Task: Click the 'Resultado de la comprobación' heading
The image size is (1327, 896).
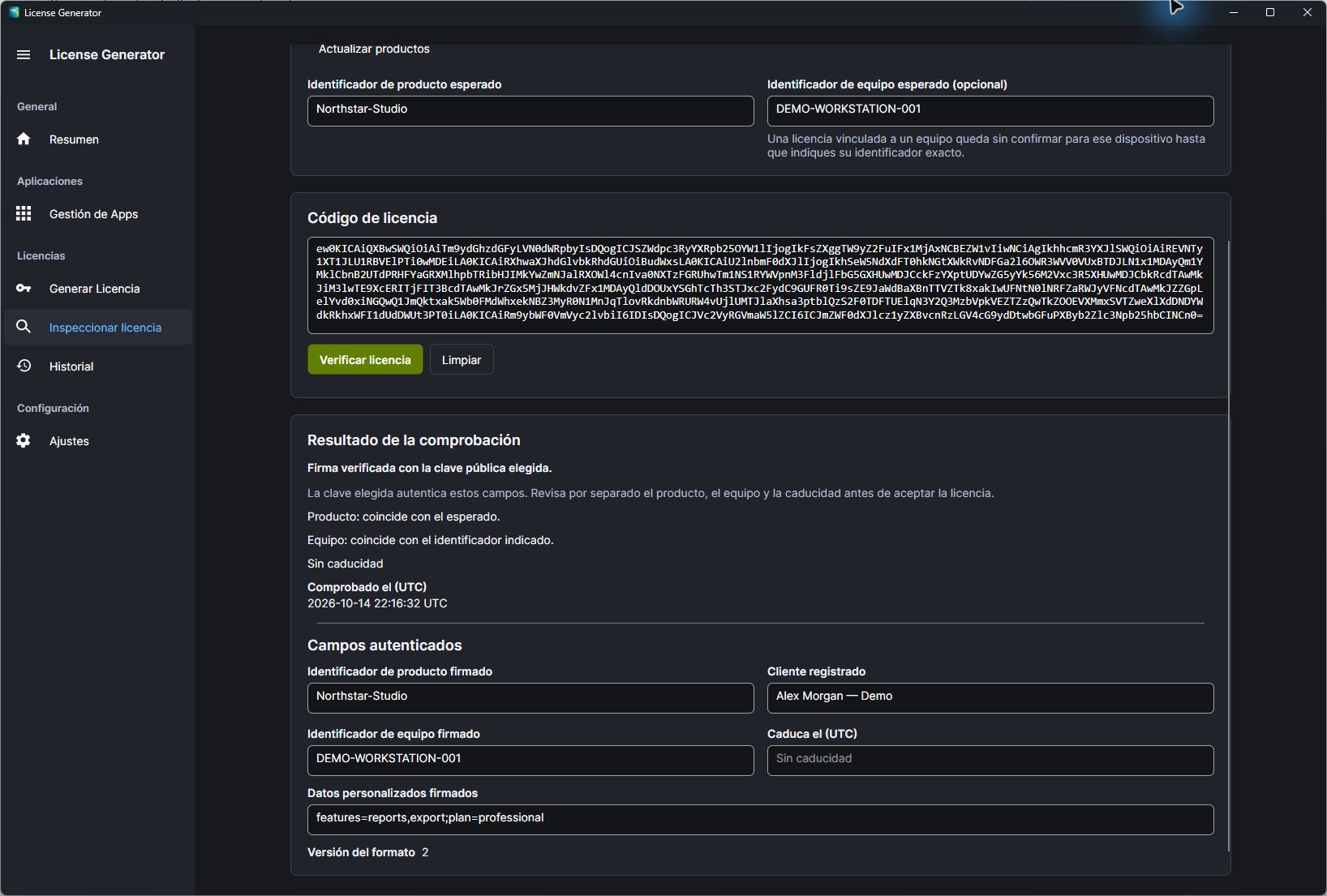Action: click(x=414, y=440)
